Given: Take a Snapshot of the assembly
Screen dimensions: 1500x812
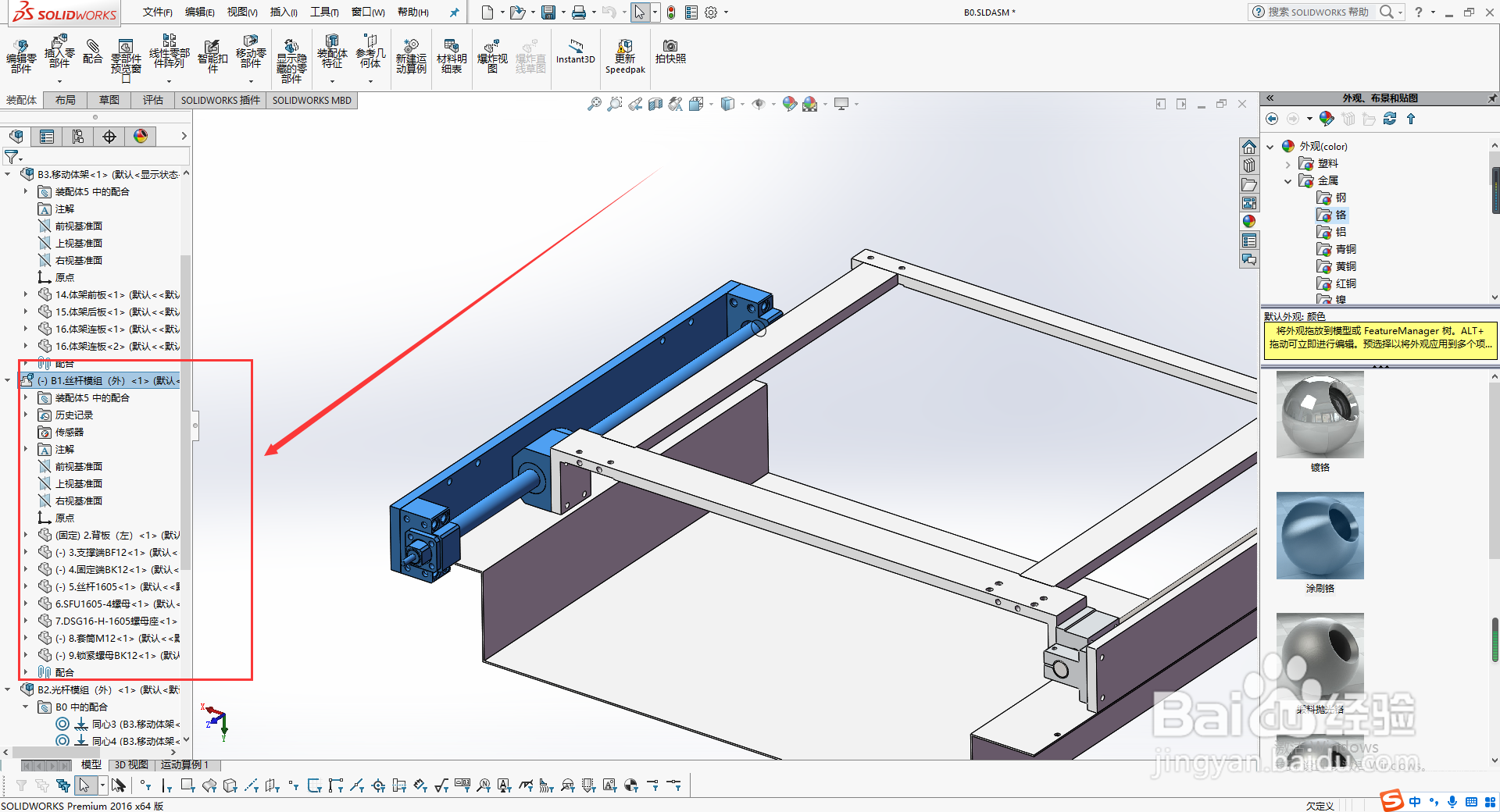Looking at the screenshot, I should (670, 56).
